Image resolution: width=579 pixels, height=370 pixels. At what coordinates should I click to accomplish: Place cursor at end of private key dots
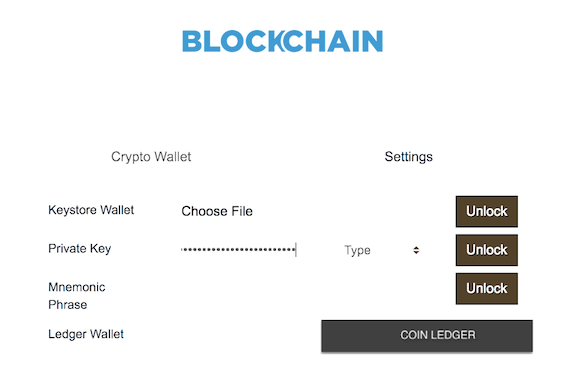[x=296, y=250]
